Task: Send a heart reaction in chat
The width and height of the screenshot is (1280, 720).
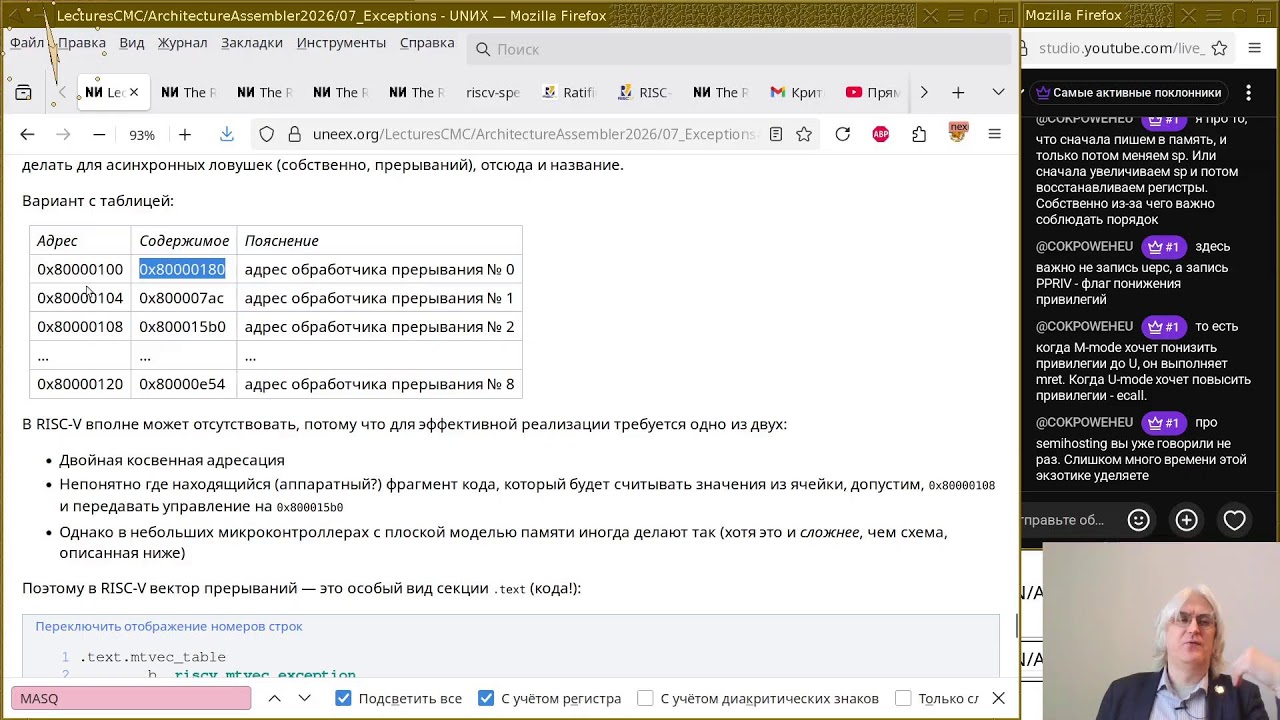Action: pyautogui.click(x=1234, y=520)
